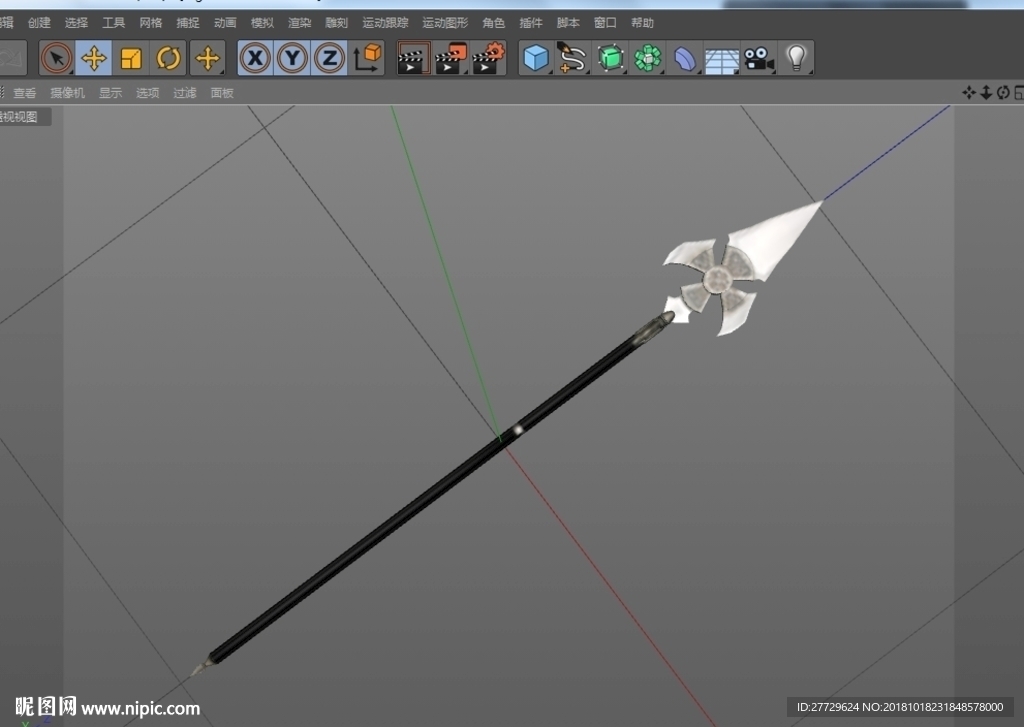
Task: Select the Scale tool
Action: (131, 58)
